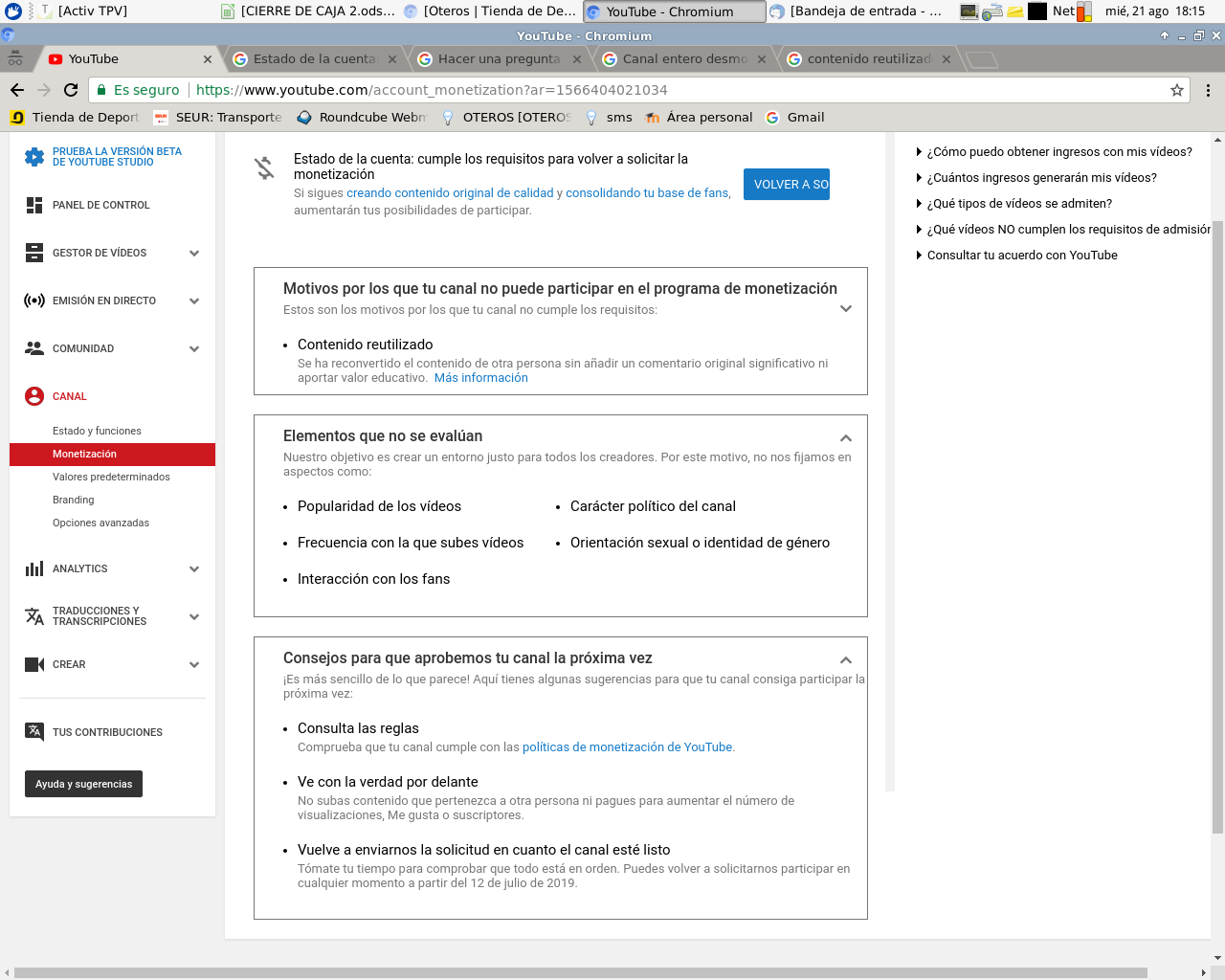
Task: Open consolidando tu base de fans link
Action: click(x=647, y=193)
